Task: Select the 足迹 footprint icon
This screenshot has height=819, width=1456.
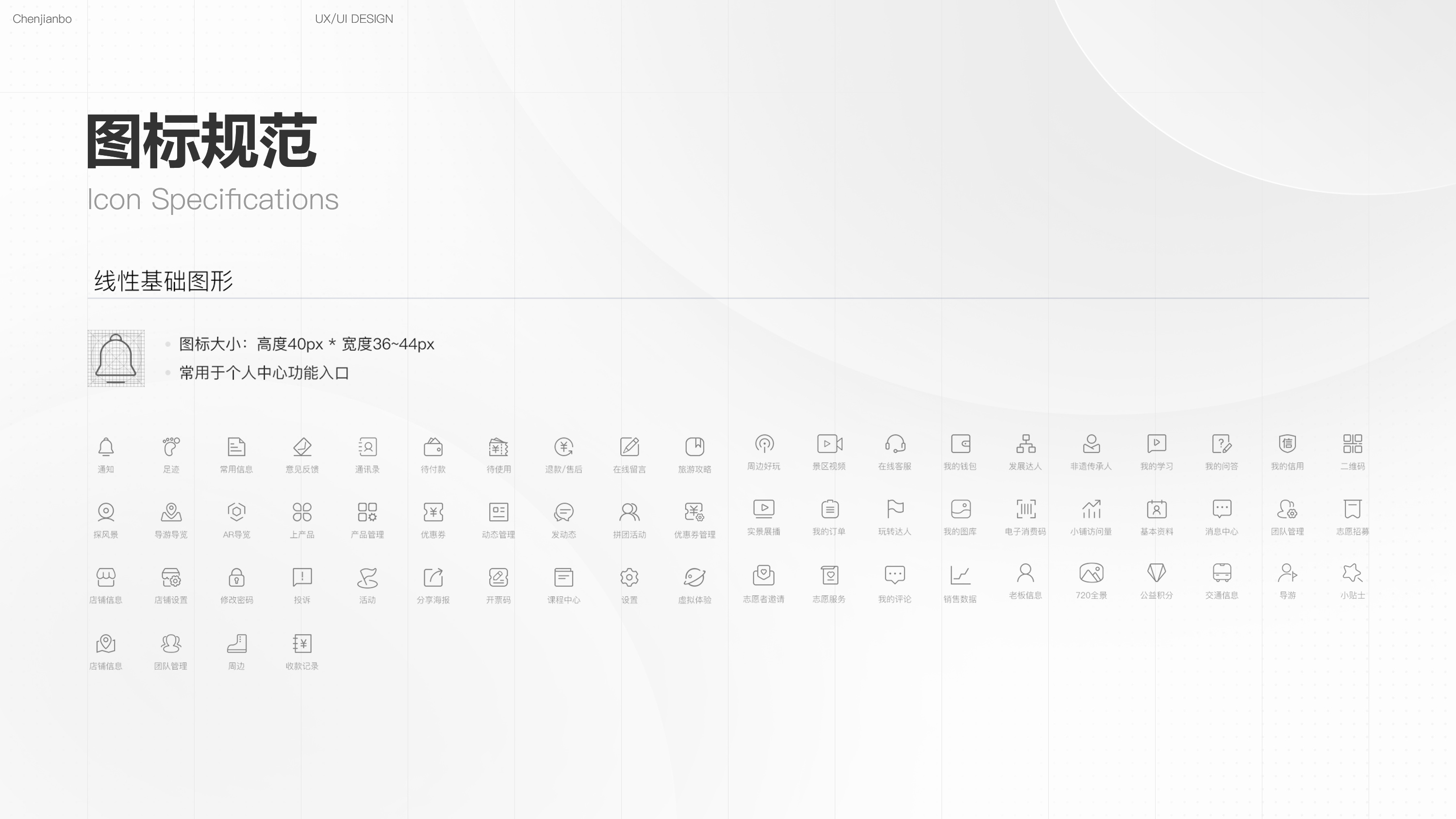Action: 171,446
